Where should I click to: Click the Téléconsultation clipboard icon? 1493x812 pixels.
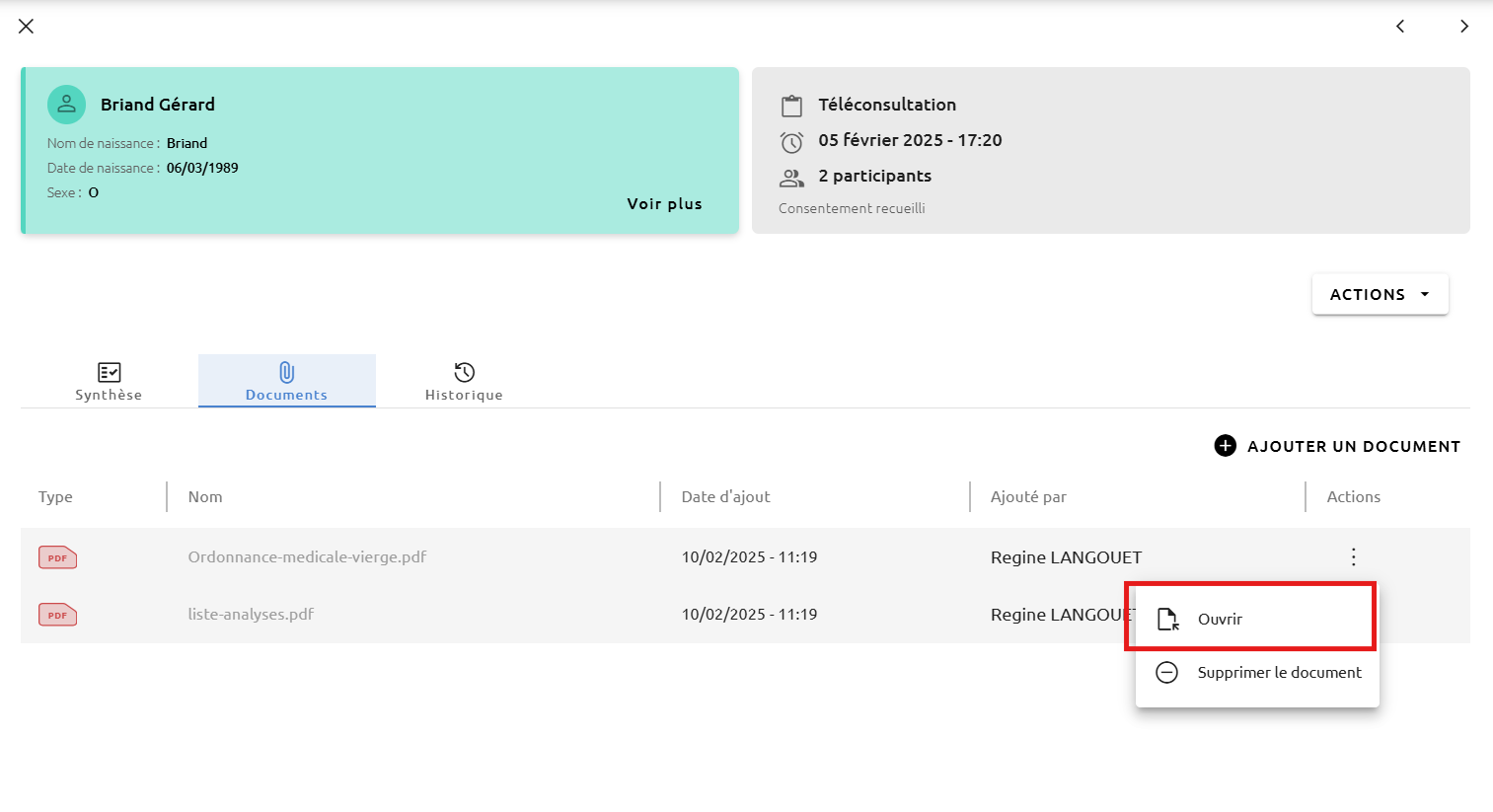coord(791,106)
